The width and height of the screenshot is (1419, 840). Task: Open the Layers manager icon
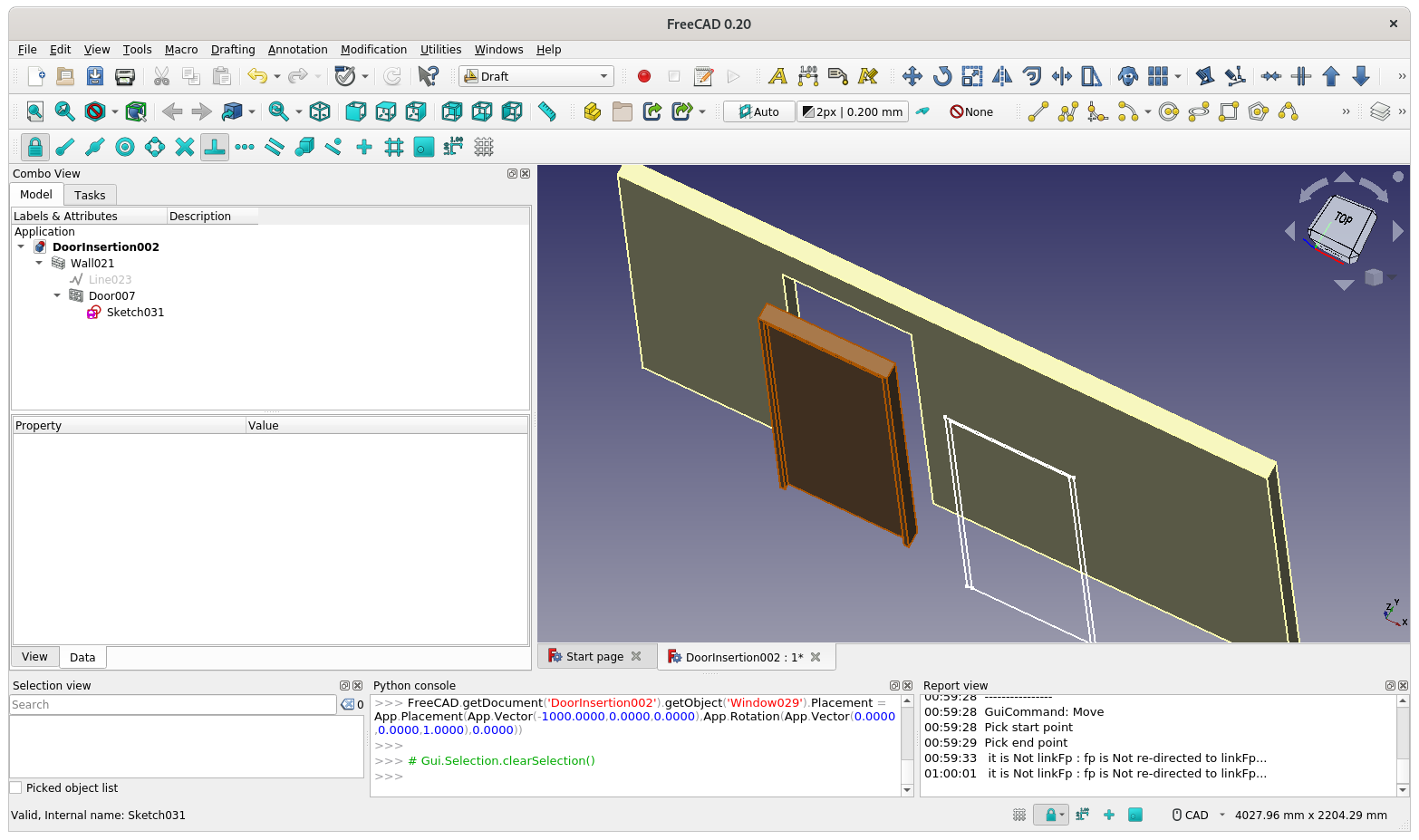pos(1380,111)
